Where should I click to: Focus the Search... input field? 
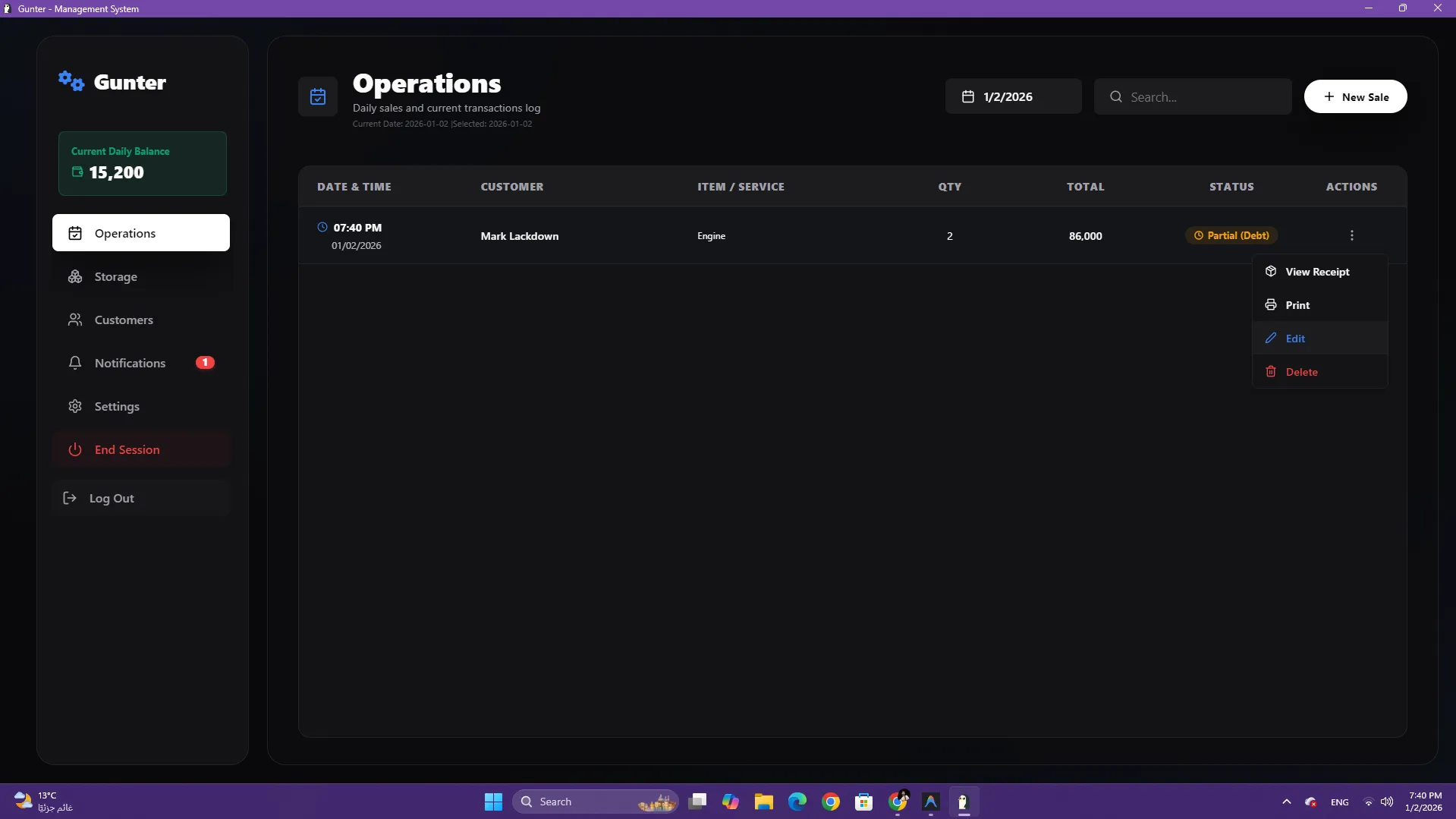click(x=1193, y=96)
